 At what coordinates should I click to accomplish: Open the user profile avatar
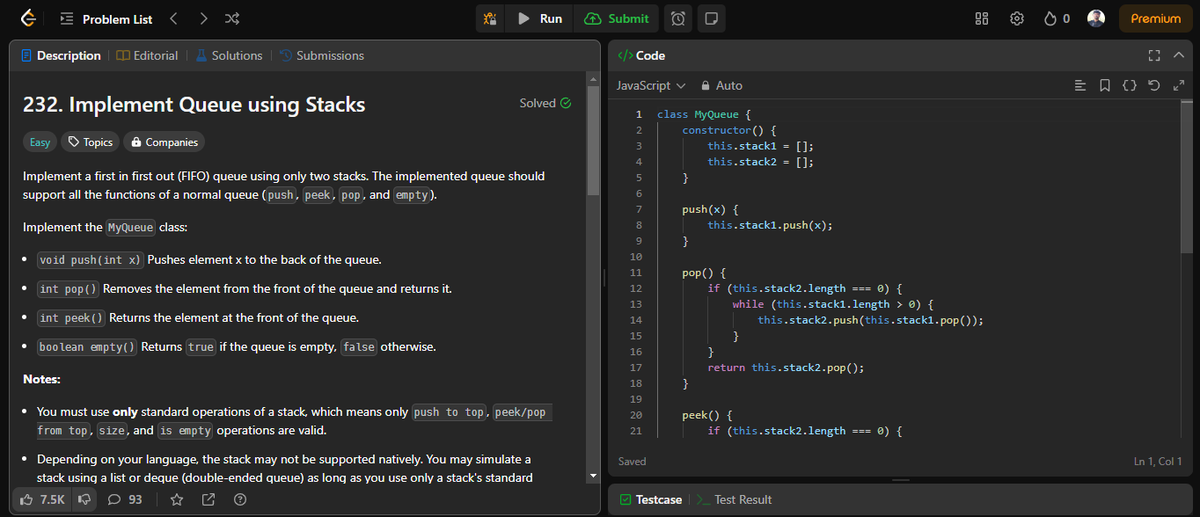click(1096, 19)
